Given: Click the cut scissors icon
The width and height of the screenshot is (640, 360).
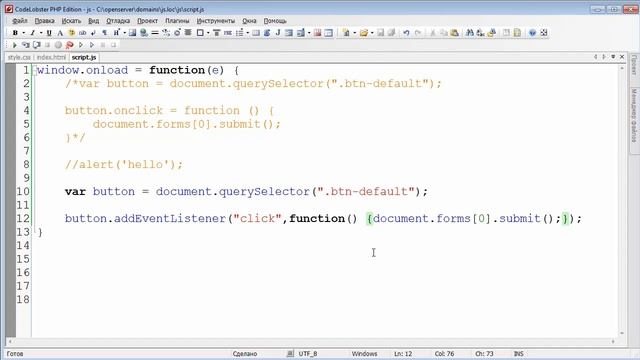Looking at the screenshot, I should click(x=433, y=33).
